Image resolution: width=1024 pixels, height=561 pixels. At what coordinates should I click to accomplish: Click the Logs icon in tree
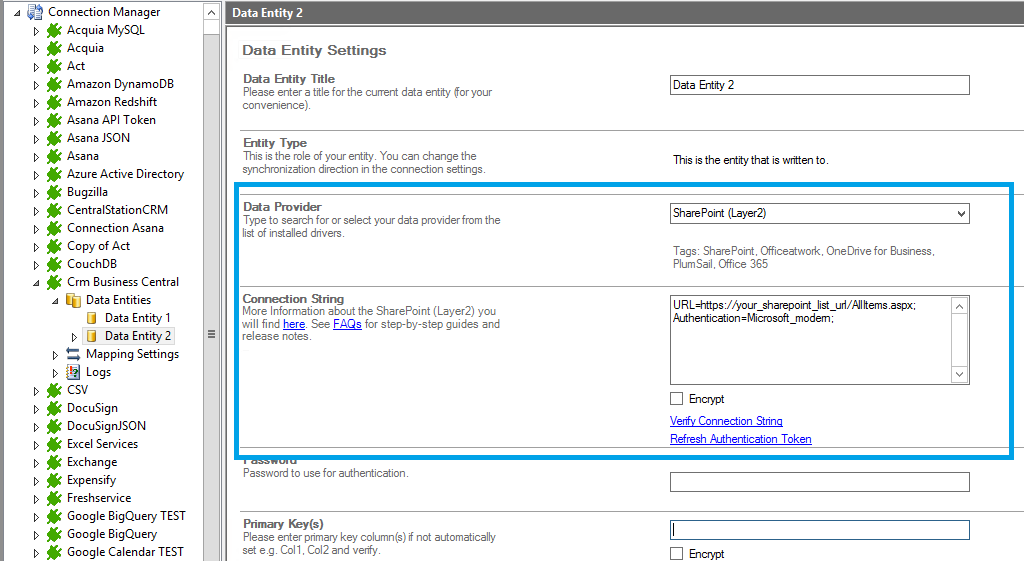[73, 372]
